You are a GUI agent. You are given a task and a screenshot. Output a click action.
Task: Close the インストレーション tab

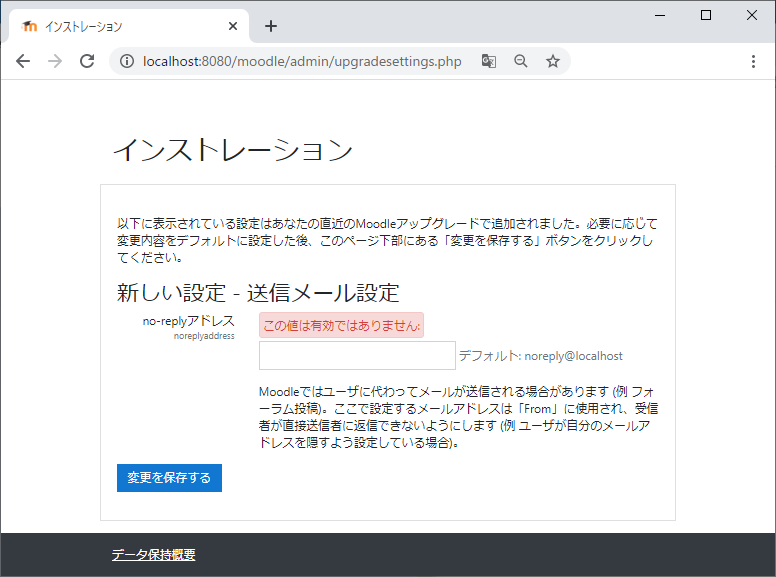click(x=233, y=26)
